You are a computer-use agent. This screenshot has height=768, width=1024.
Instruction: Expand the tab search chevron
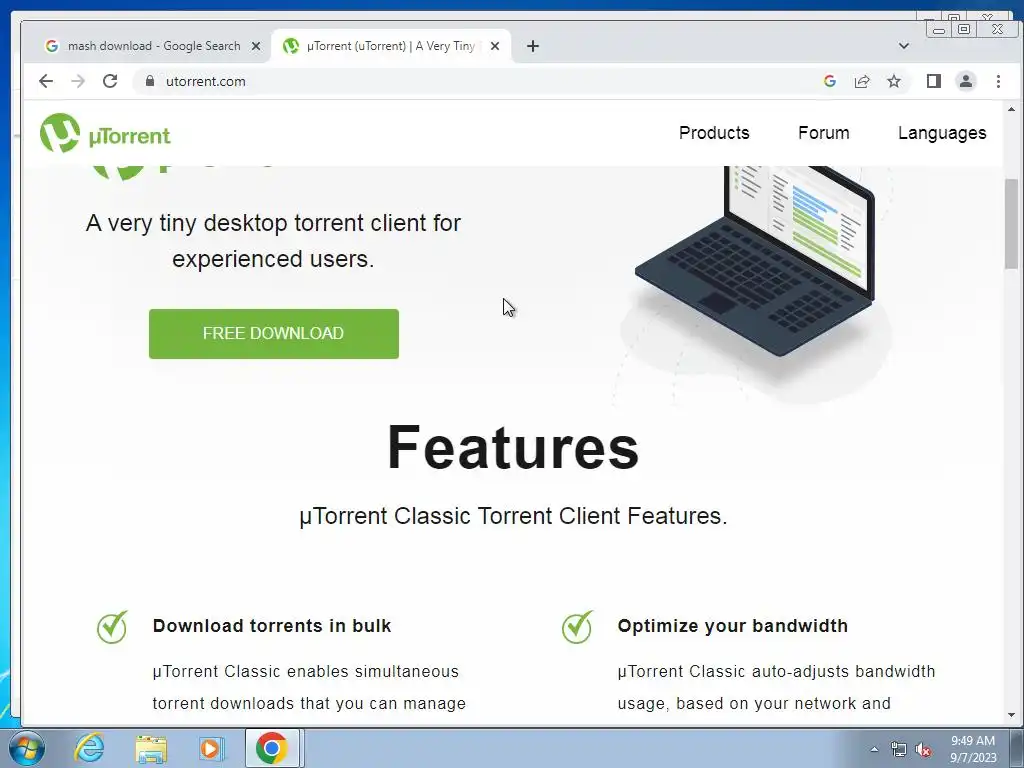click(904, 46)
